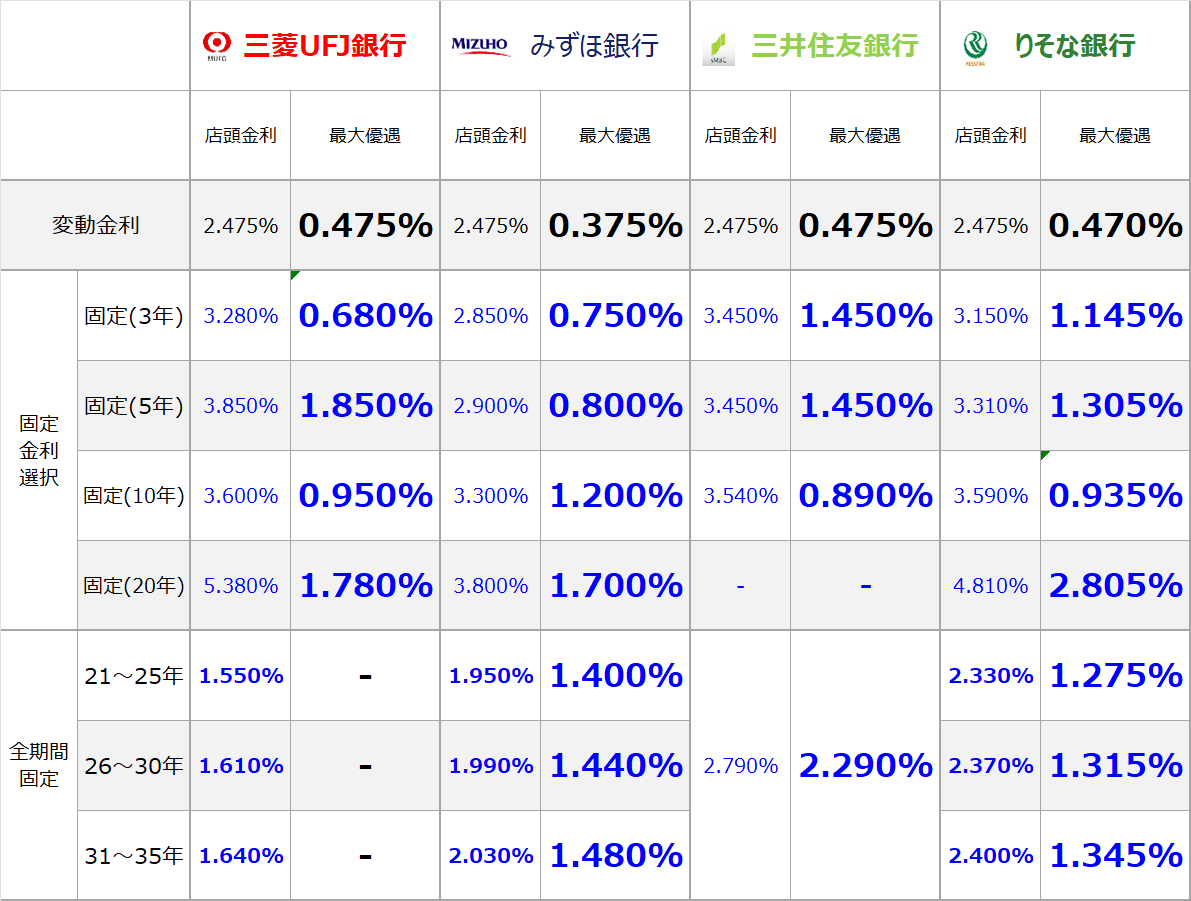Select the りそな銀行 bank name heading
This screenshot has height=901, width=1191.
coord(1075,46)
